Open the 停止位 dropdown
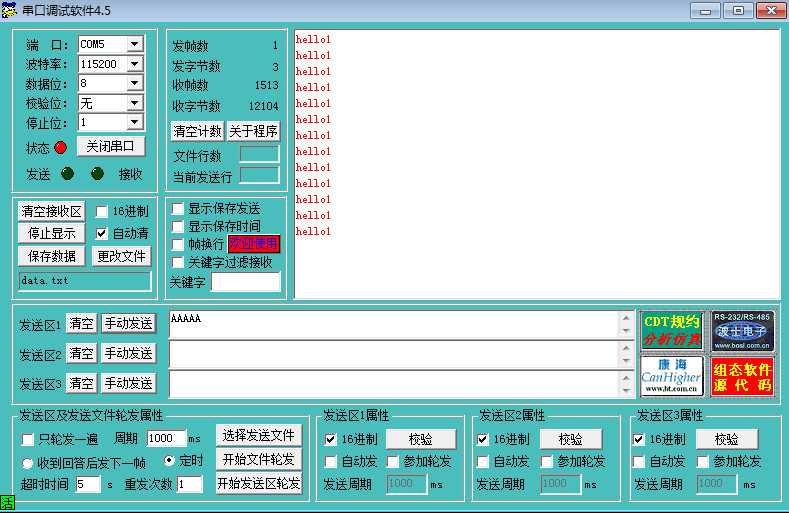Image resolution: width=789 pixels, height=513 pixels. (134, 122)
